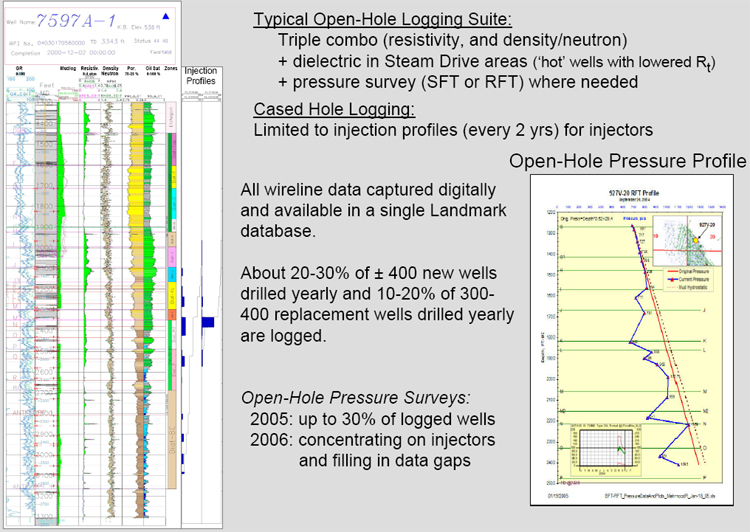This screenshot has height=532, width=750.
Task: Click 'Limited to injection profiles' sentence
Action: [x=453, y=130]
